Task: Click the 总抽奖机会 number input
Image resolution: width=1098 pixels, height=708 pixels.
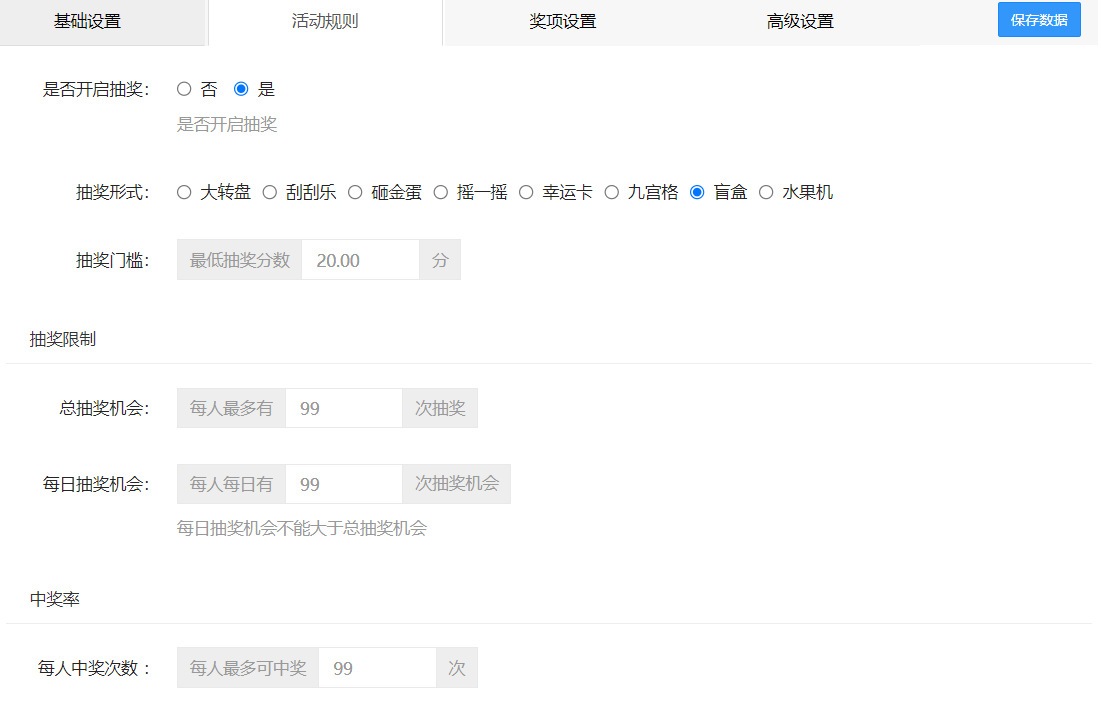Action: click(343, 408)
